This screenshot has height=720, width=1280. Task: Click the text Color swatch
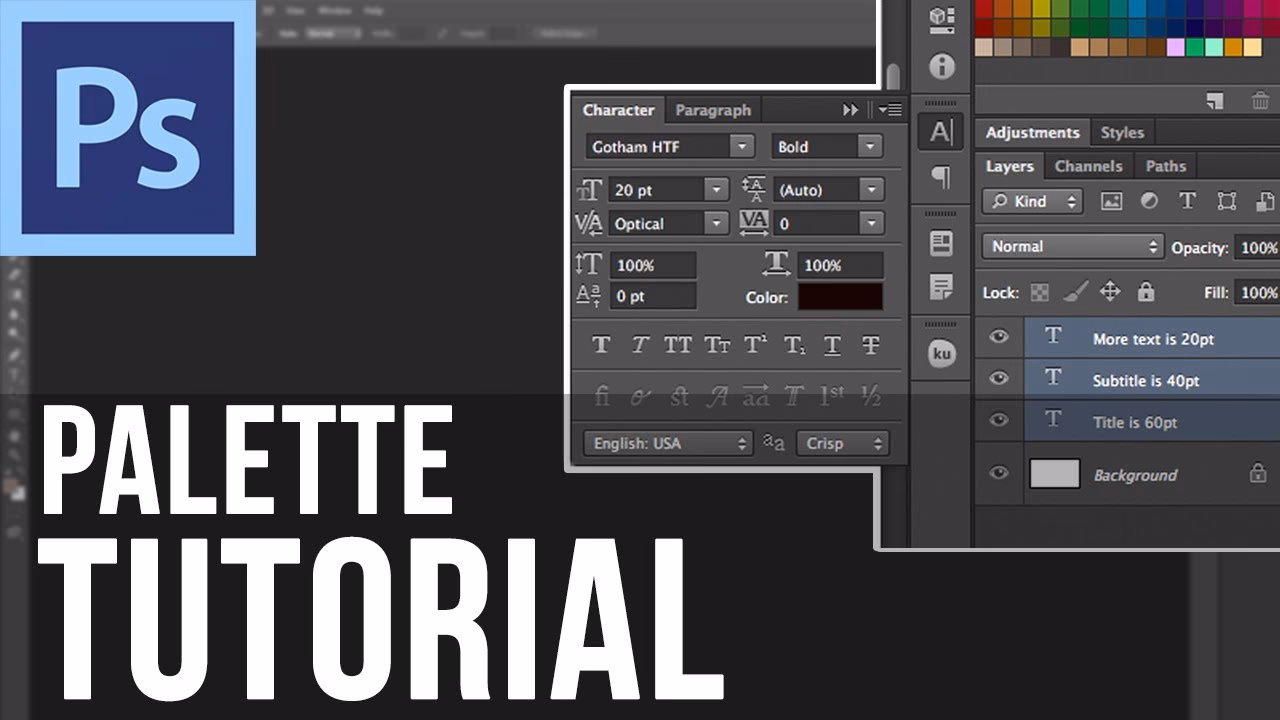[840, 297]
